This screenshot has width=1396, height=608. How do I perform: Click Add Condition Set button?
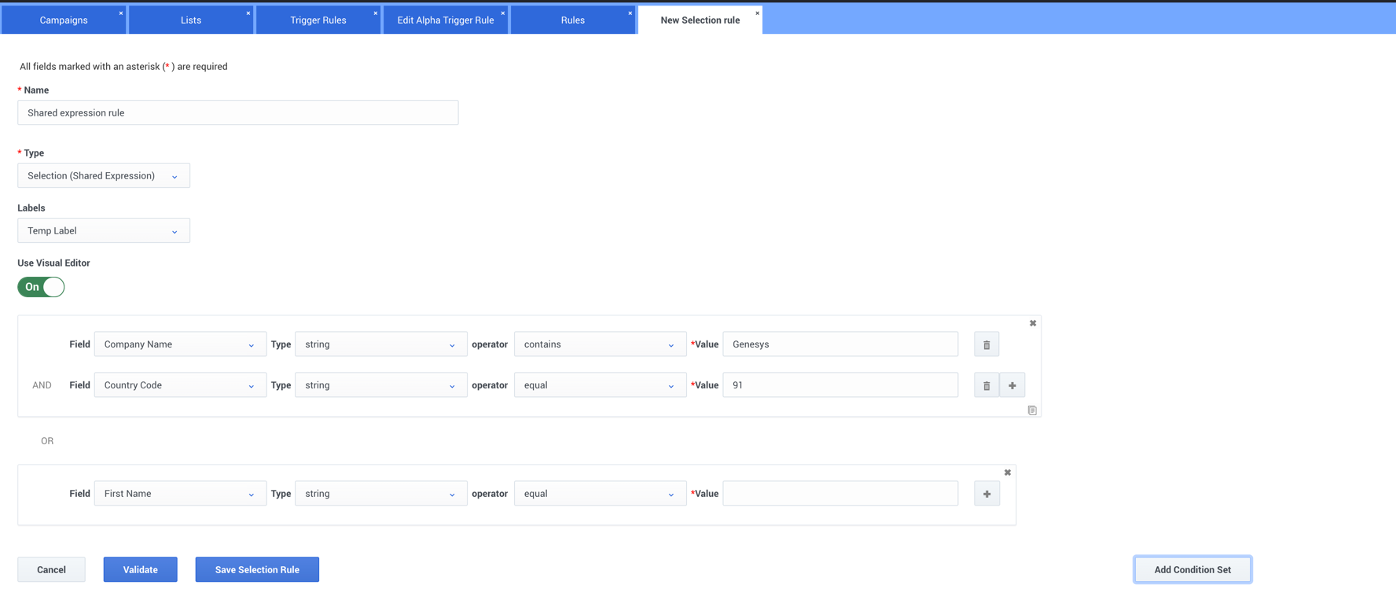pyautogui.click(x=1192, y=570)
